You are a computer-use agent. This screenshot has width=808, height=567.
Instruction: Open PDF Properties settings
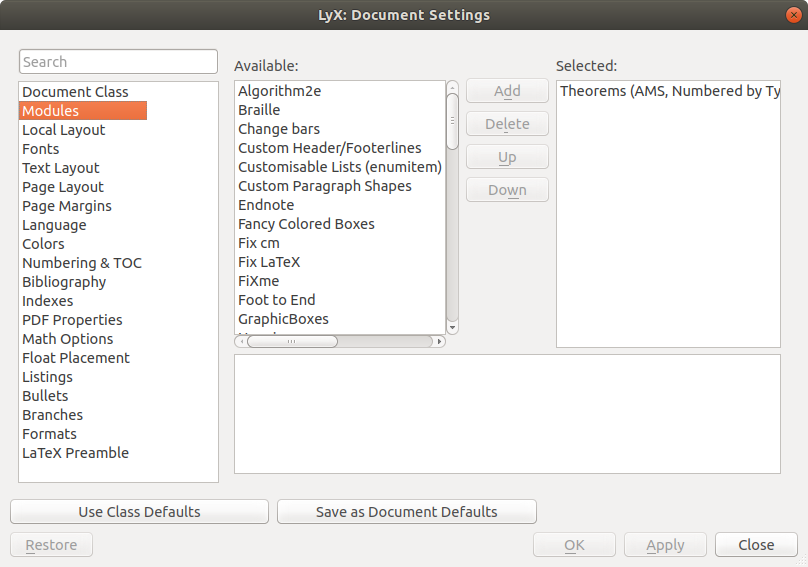[72, 320]
